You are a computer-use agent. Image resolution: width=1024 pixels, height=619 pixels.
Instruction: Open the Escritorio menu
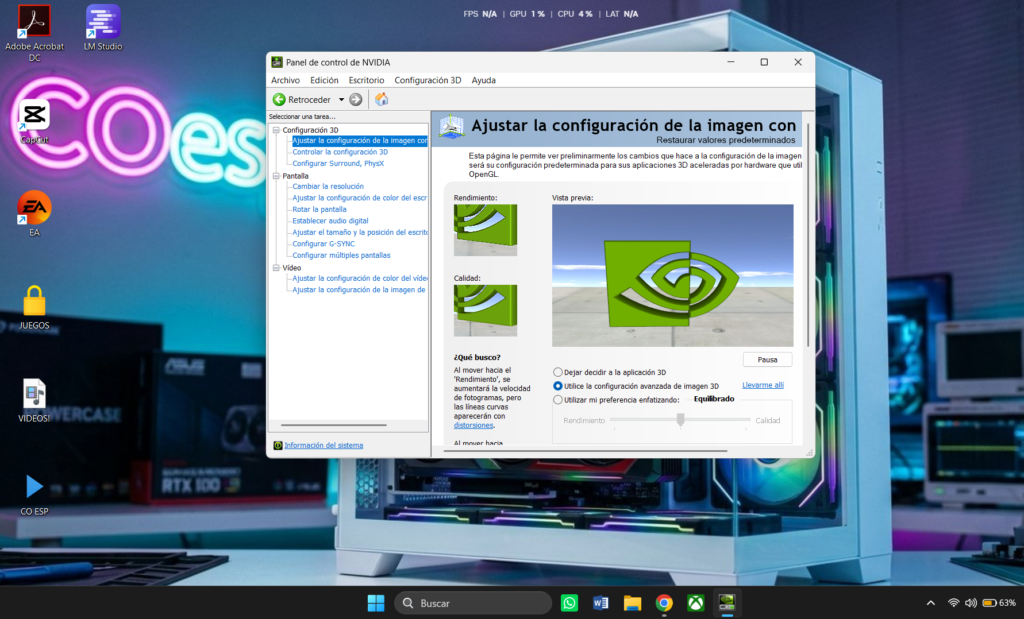point(366,80)
